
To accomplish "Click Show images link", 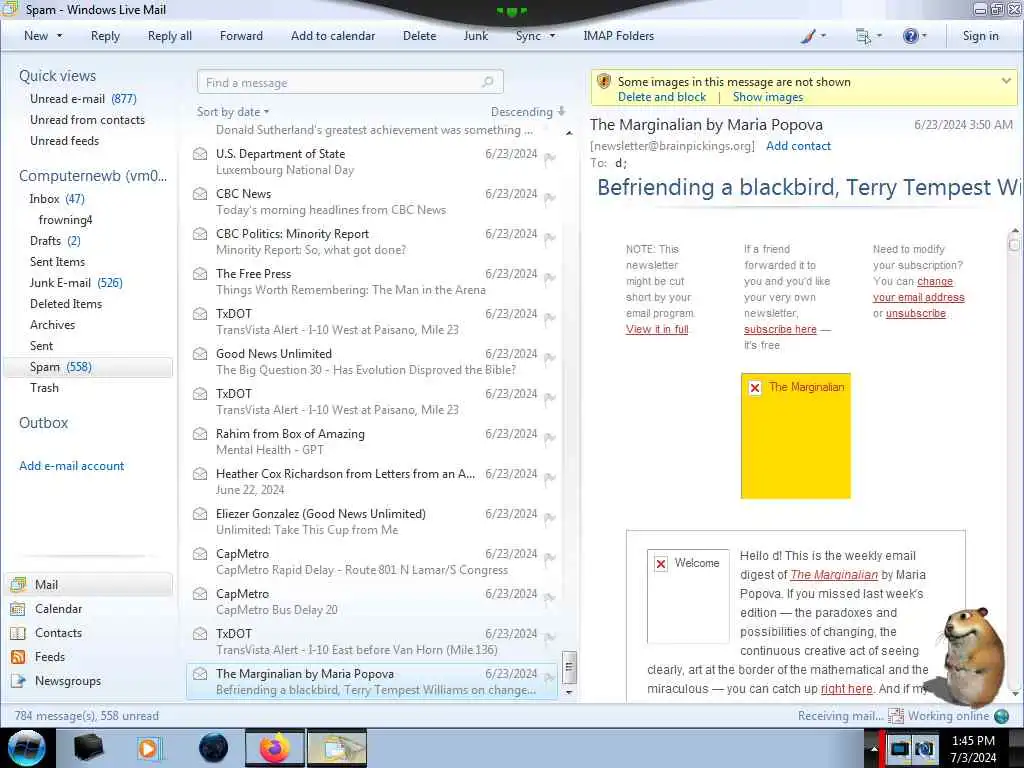I will [767, 97].
